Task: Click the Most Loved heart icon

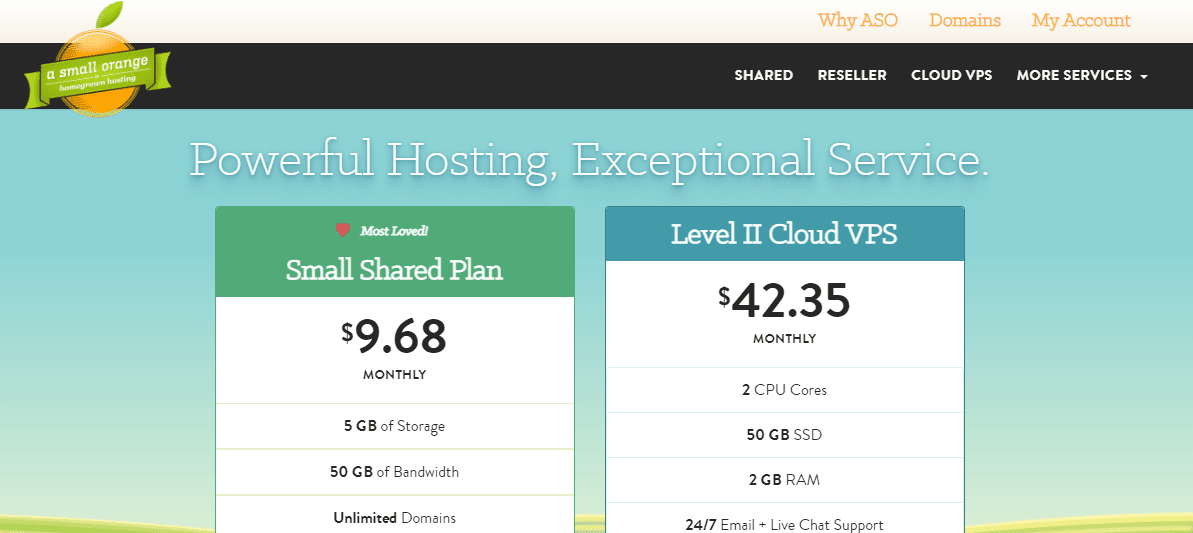Action: click(343, 230)
